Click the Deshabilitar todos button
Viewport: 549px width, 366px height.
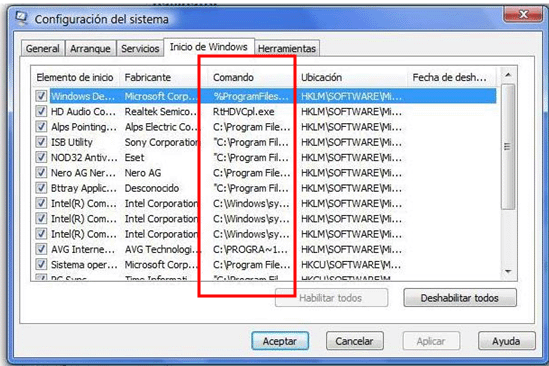coord(460,298)
